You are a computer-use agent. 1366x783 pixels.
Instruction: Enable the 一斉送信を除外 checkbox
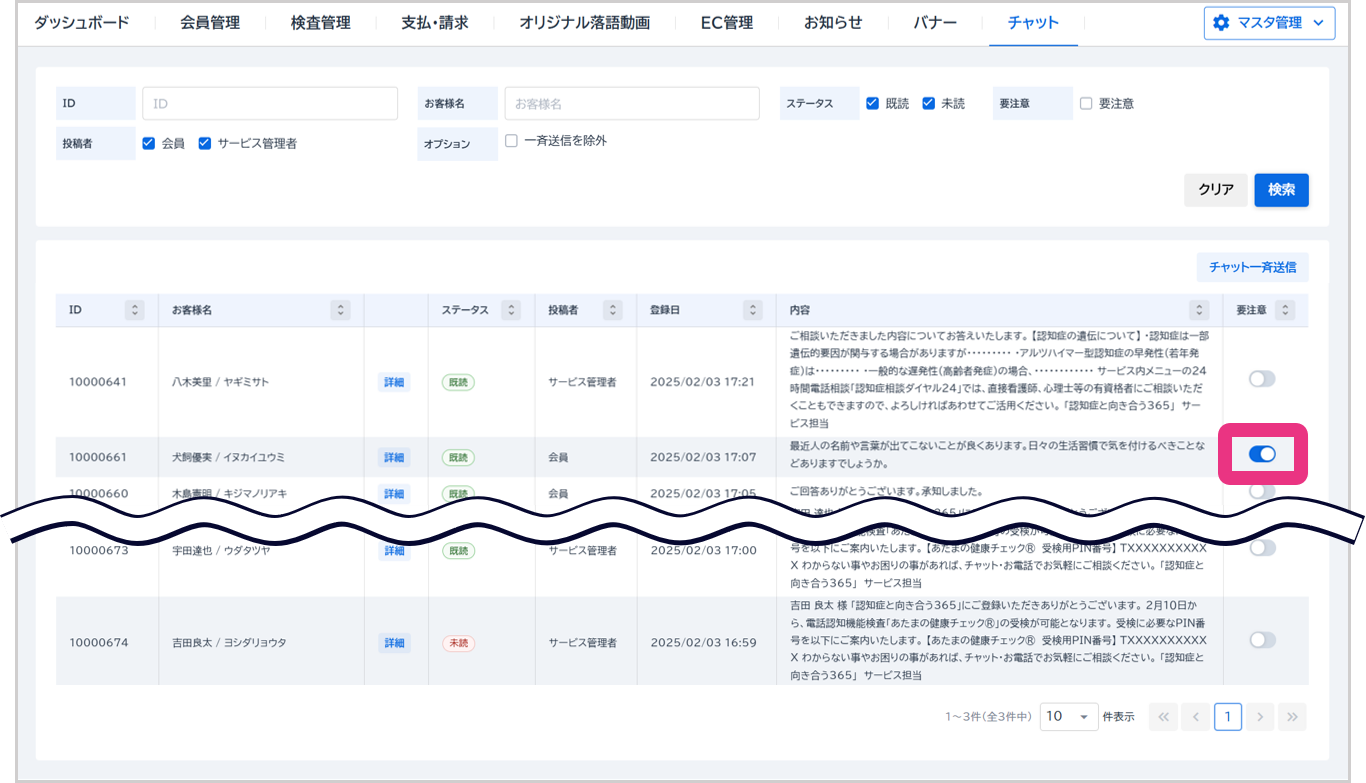(511, 141)
